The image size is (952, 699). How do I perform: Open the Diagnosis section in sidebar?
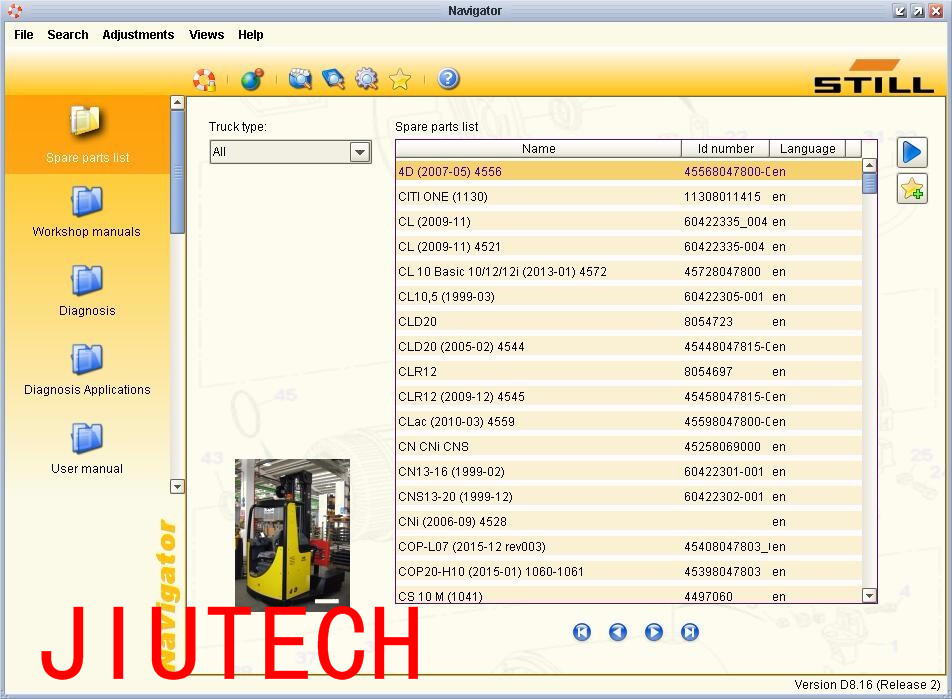coord(87,291)
